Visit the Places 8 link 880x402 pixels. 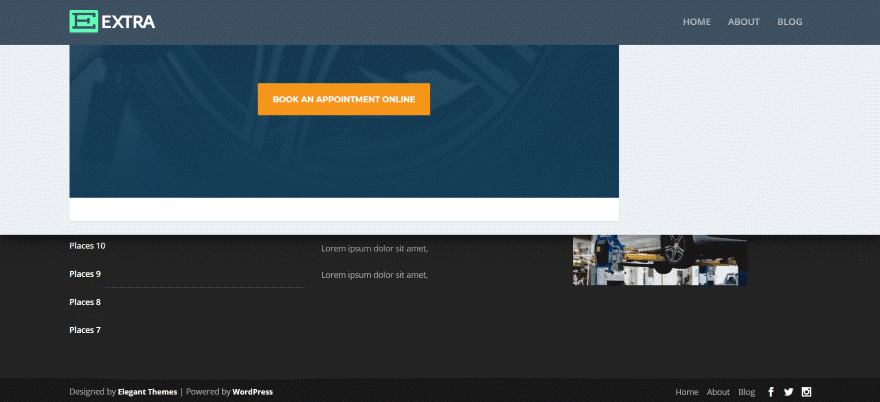tap(85, 302)
